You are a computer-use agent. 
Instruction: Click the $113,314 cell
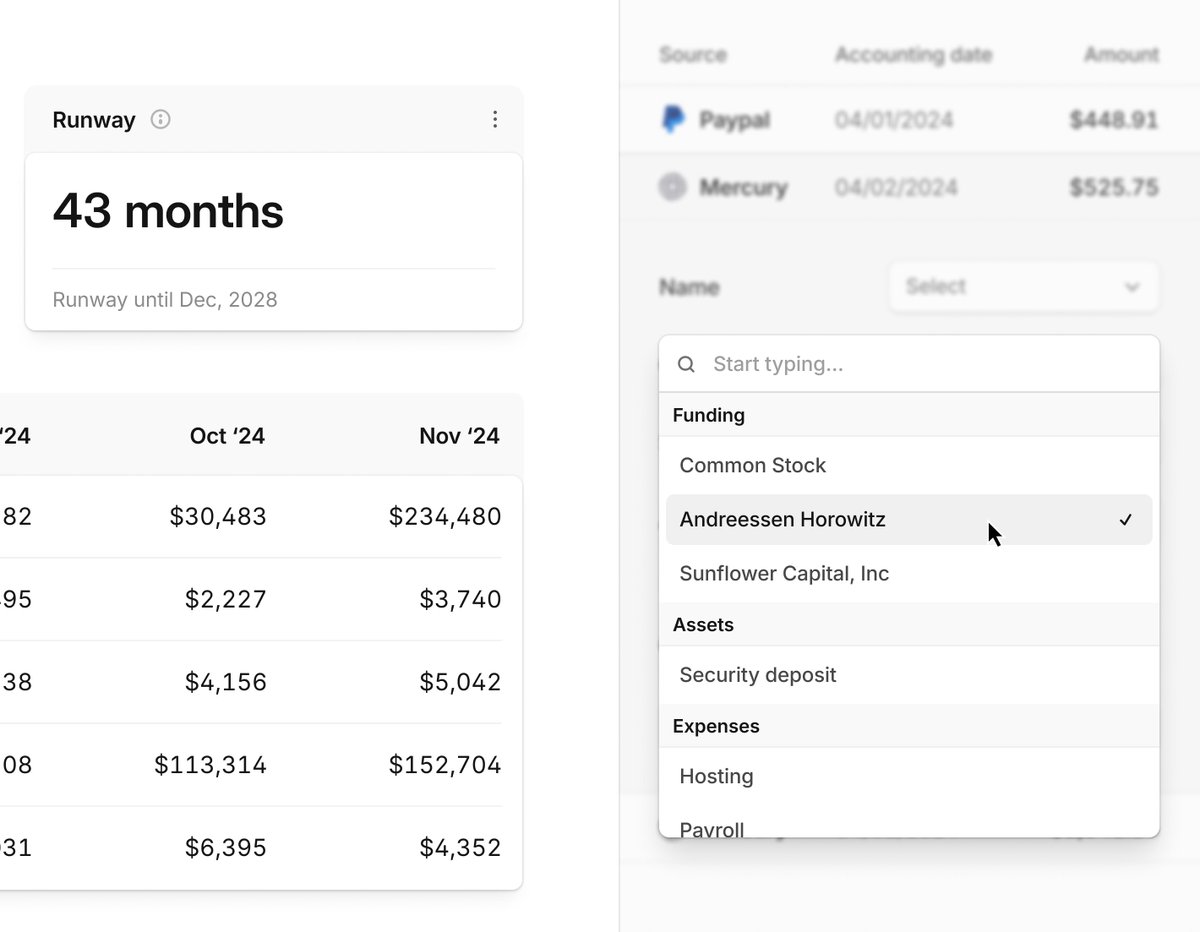click(x=211, y=766)
